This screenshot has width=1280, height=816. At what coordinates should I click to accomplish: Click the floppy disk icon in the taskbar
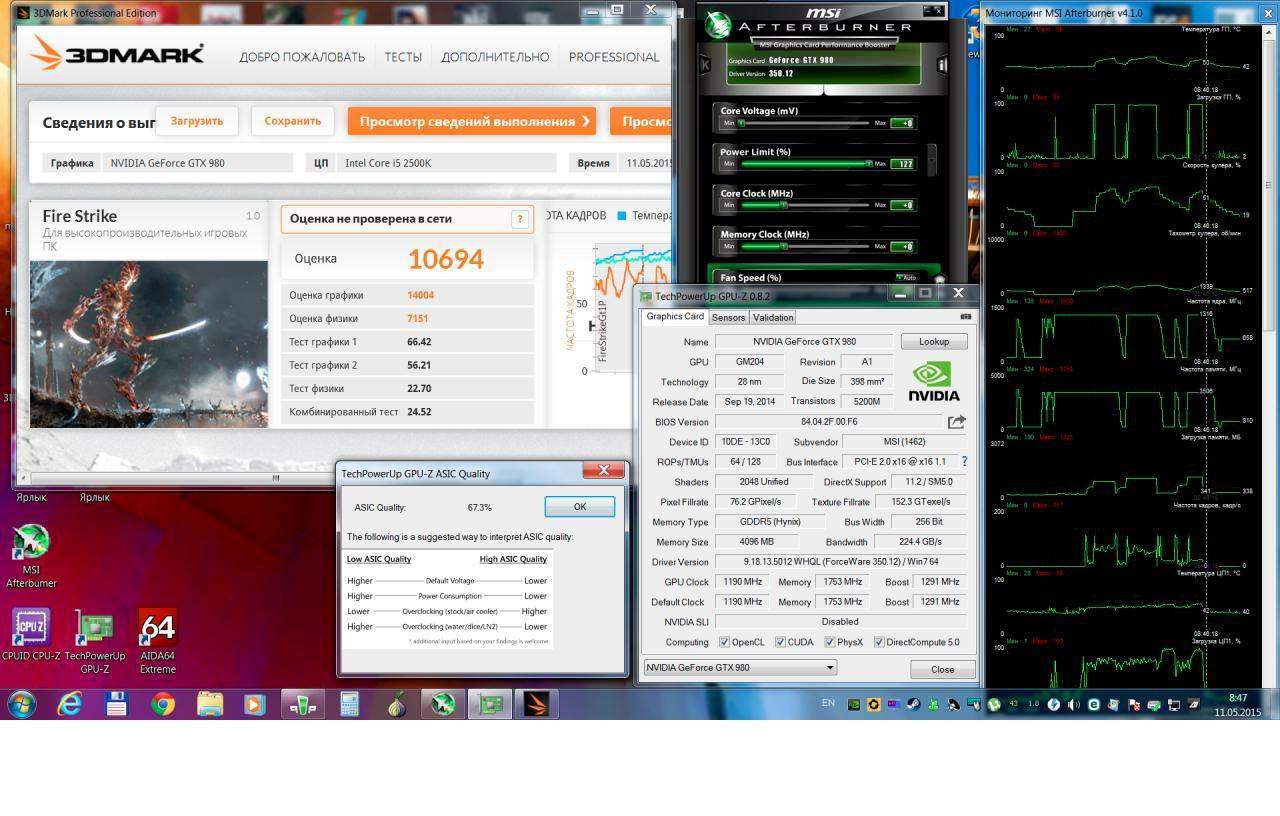pyautogui.click(x=116, y=704)
